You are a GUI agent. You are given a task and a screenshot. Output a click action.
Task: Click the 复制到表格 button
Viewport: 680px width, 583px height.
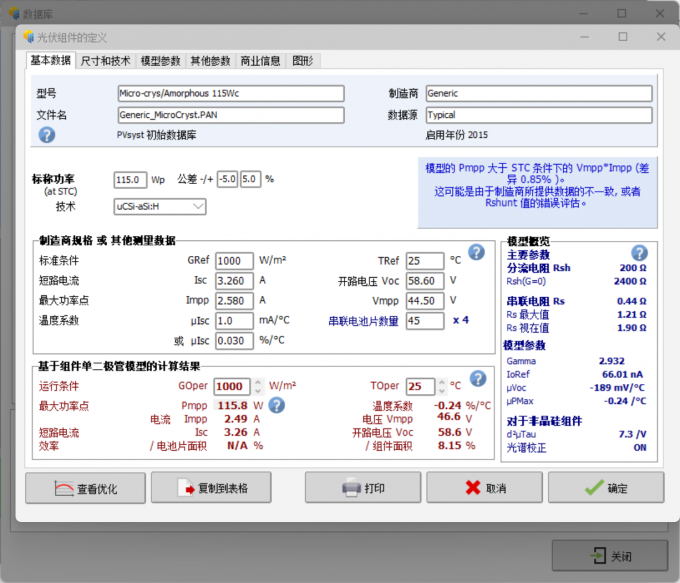211,488
